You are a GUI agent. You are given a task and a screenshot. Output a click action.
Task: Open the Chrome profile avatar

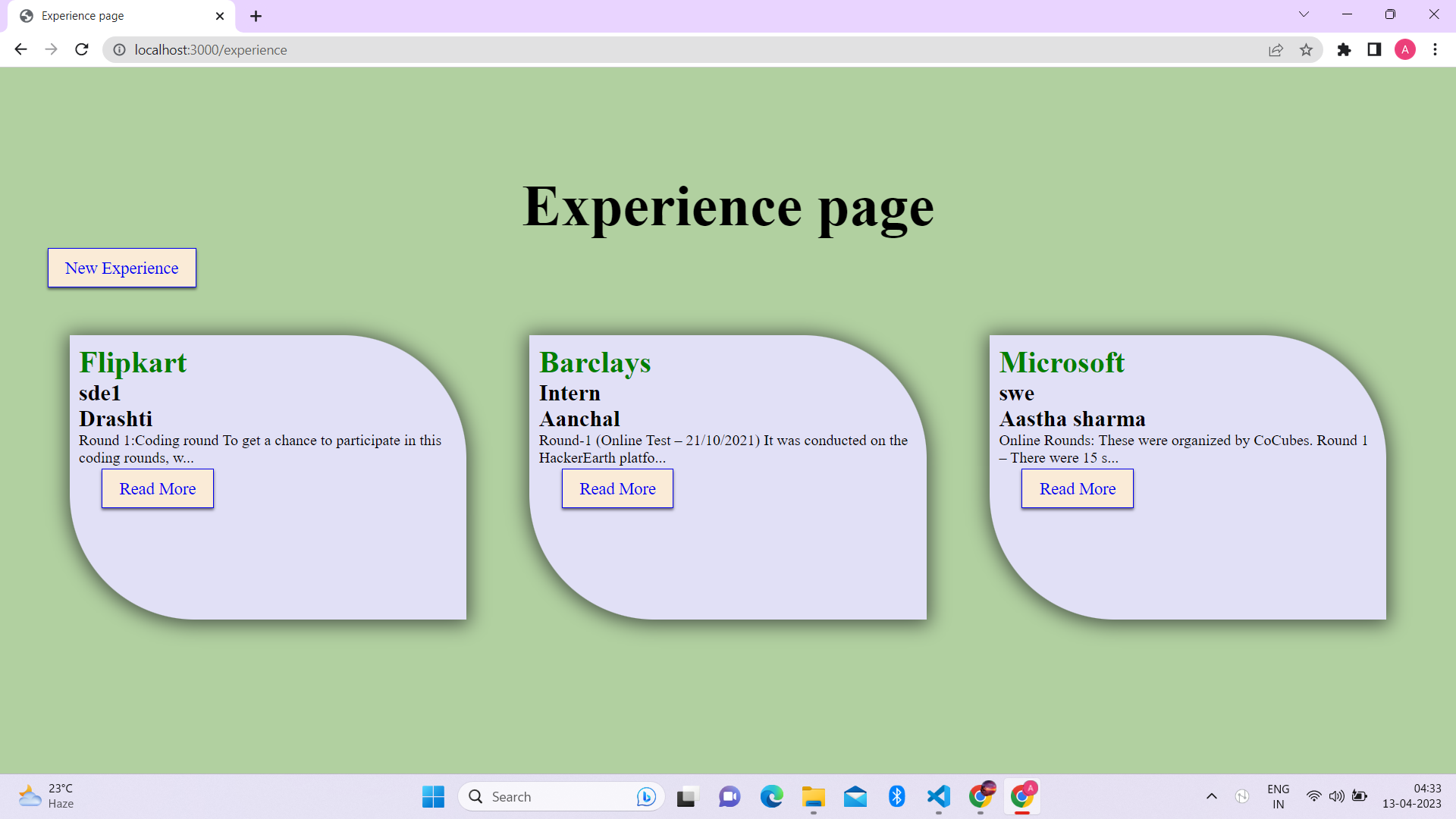1404,50
